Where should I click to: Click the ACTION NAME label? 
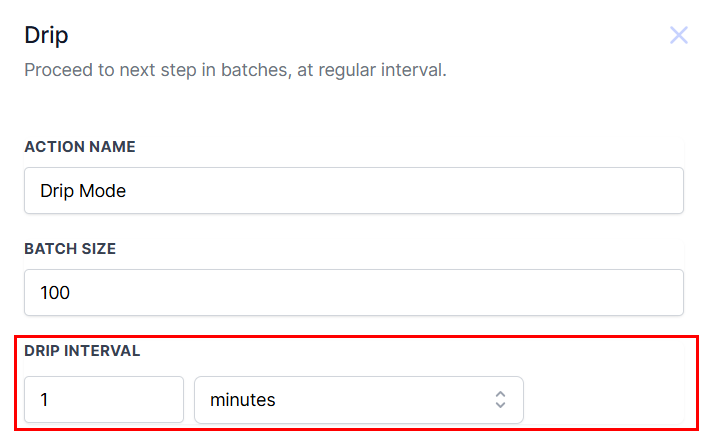(x=80, y=147)
